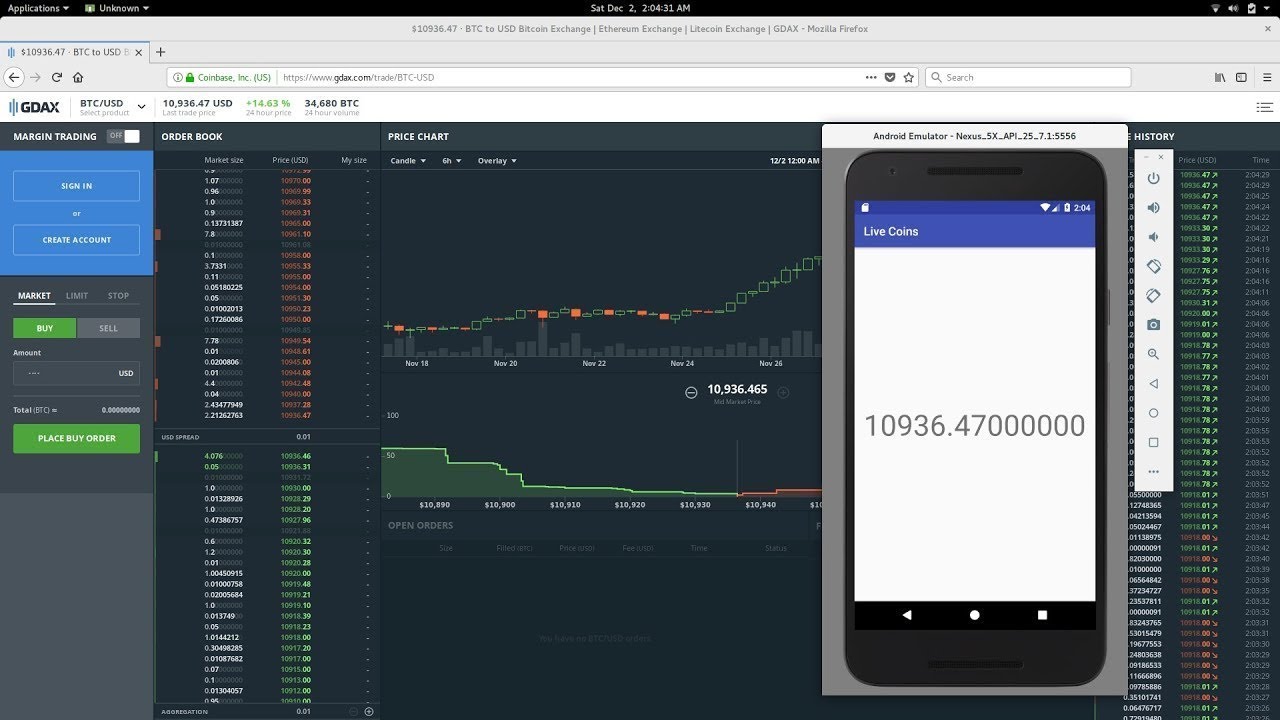The image size is (1280, 720).
Task: Select the BUY side toggle
Action: pyautogui.click(x=45, y=328)
